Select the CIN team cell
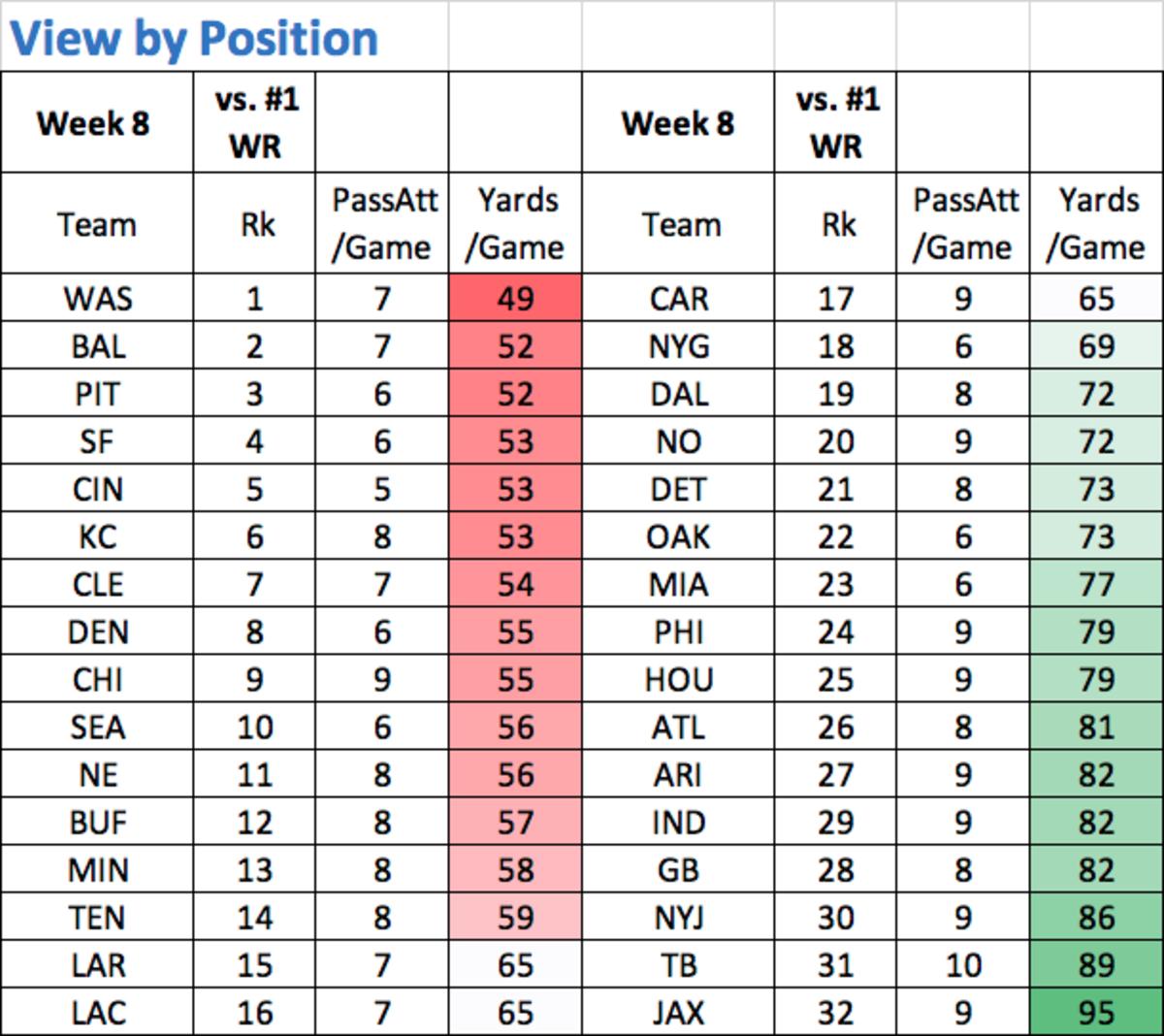Image resolution: width=1164 pixels, height=1036 pixels. point(97,489)
